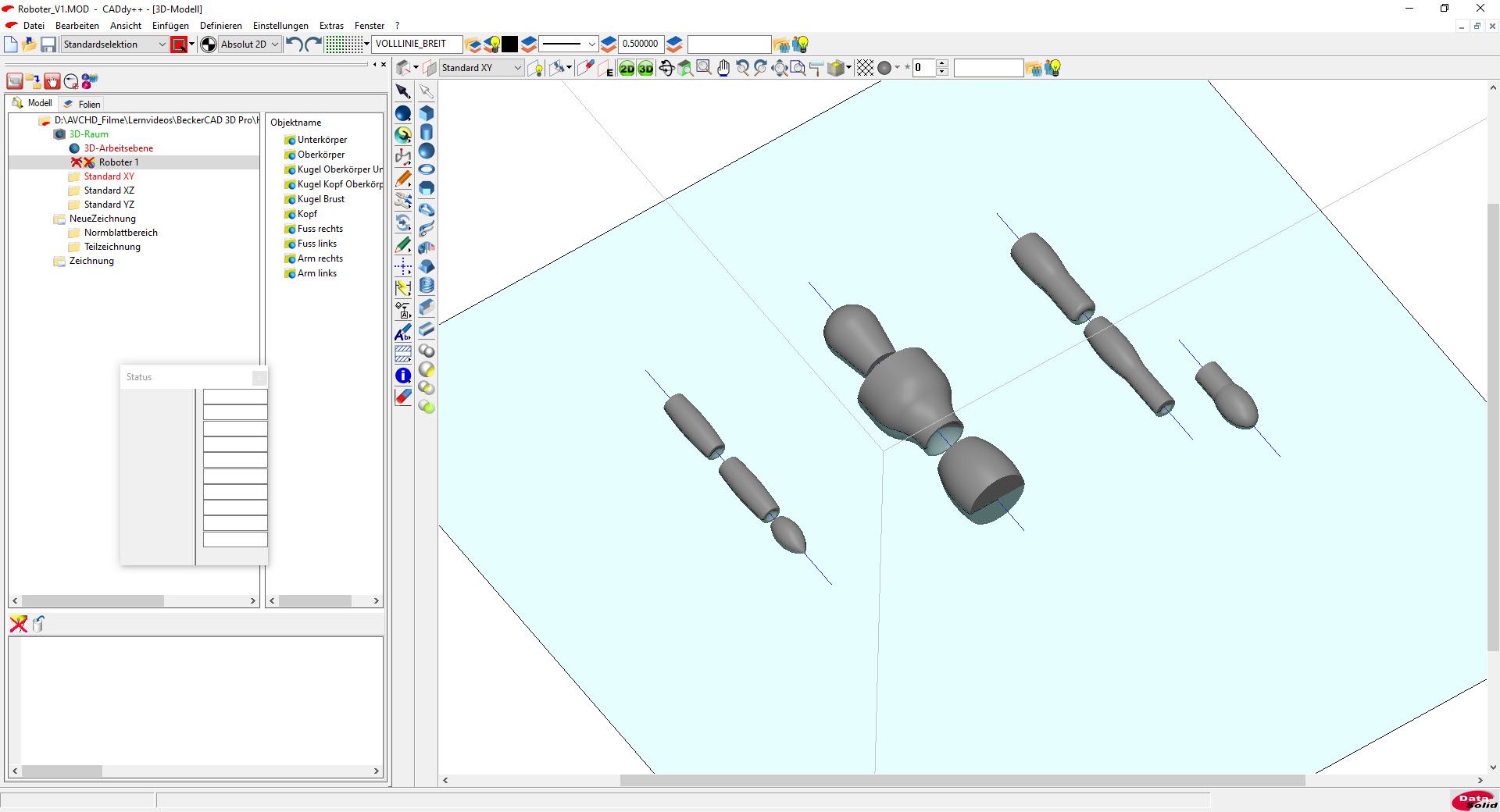Switch to 2D view mode

[627, 69]
